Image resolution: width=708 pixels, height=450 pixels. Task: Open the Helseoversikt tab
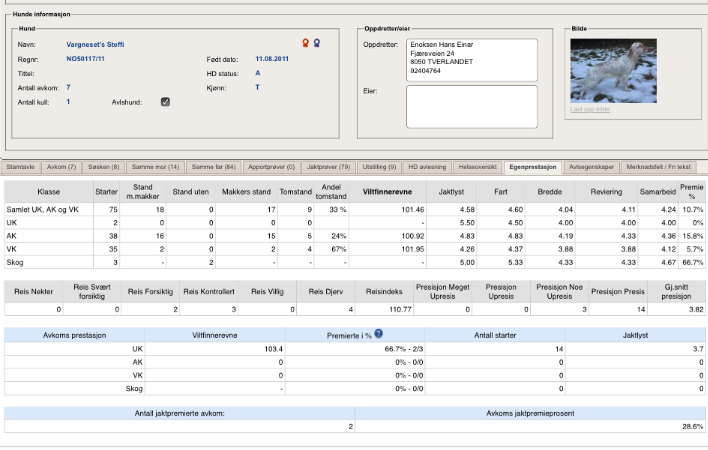point(479,166)
